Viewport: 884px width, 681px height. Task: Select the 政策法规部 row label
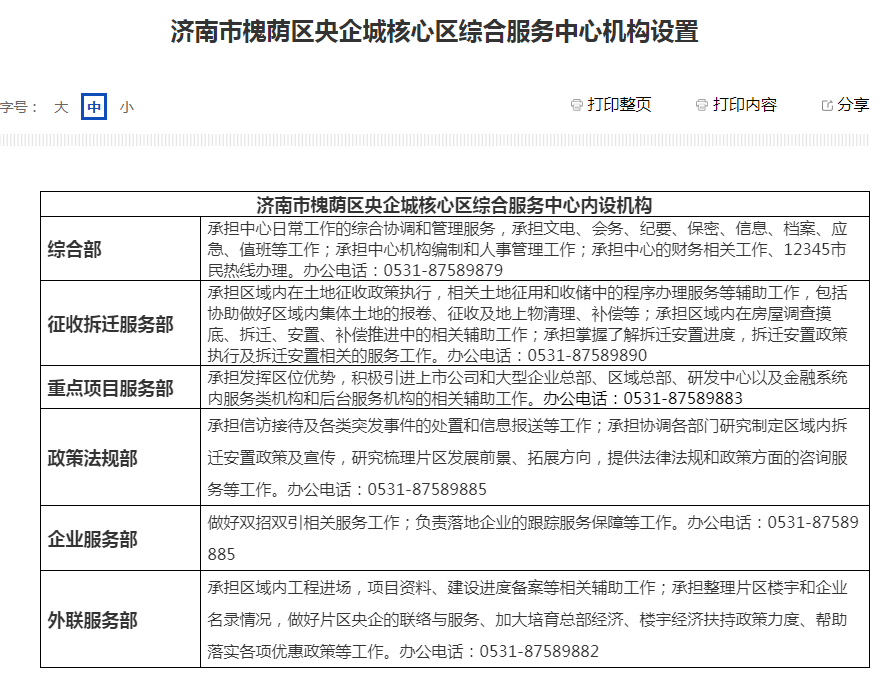point(92,458)
